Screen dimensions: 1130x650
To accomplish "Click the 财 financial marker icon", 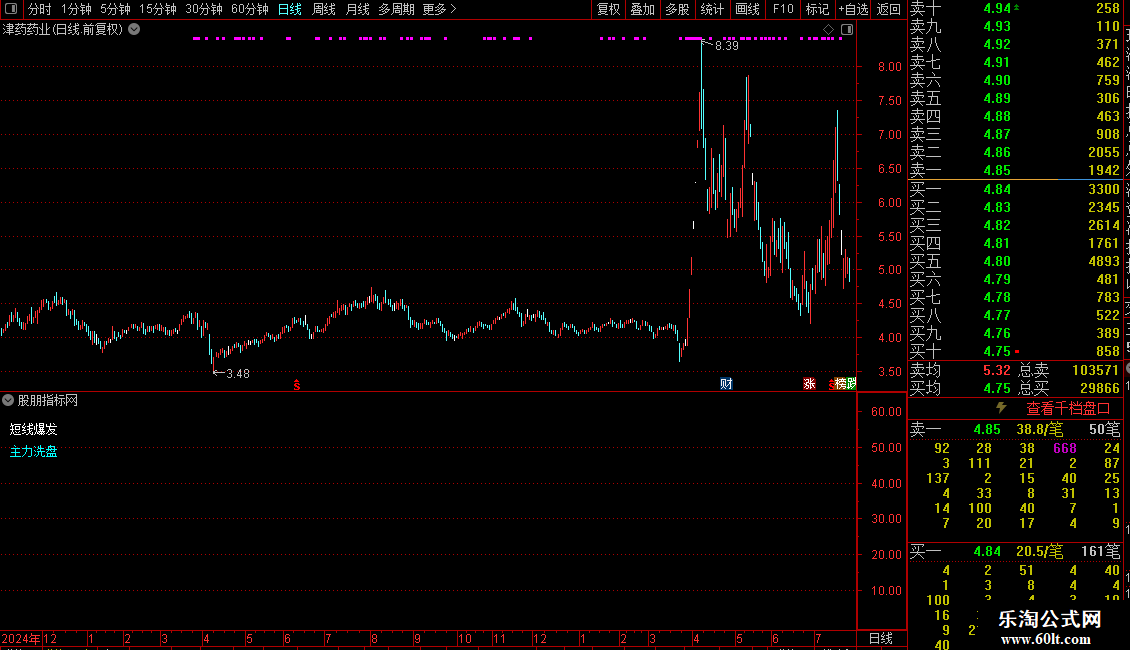I will (726, 383).
